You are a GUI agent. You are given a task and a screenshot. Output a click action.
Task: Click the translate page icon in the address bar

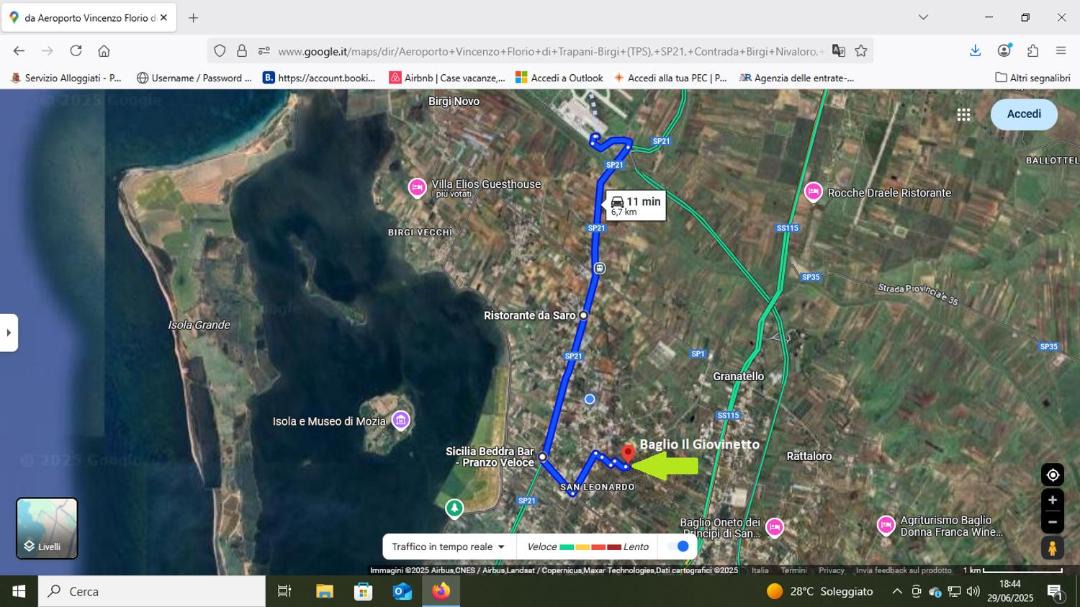[838, 51]
